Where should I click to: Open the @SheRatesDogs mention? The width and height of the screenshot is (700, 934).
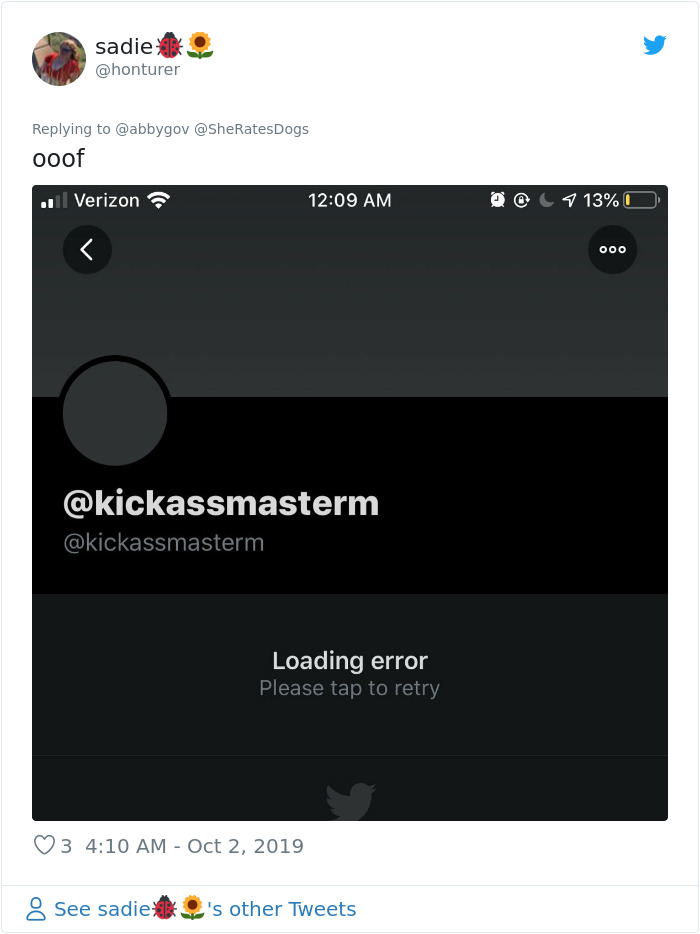(251, 129)
